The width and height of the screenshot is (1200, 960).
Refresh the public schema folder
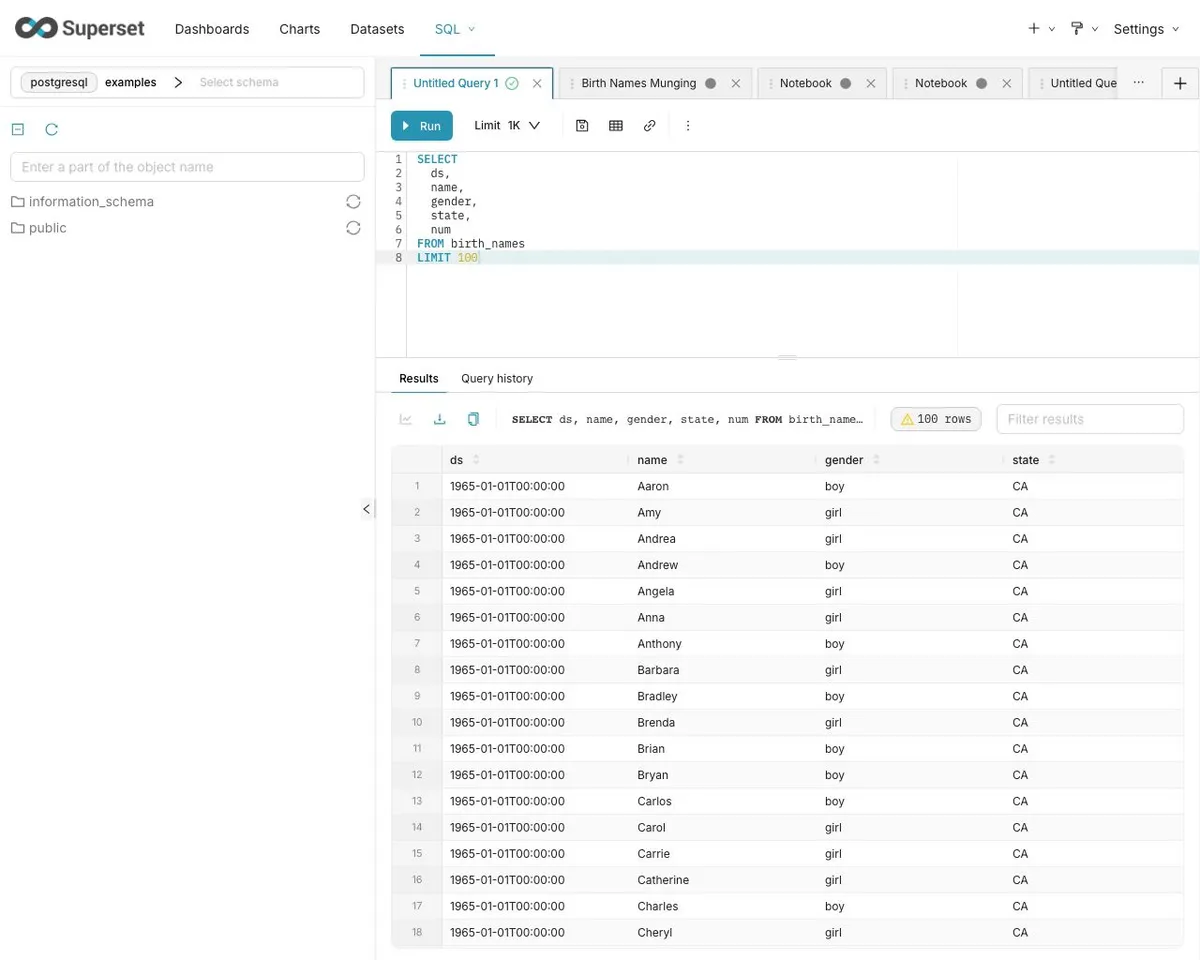(353, 228)
